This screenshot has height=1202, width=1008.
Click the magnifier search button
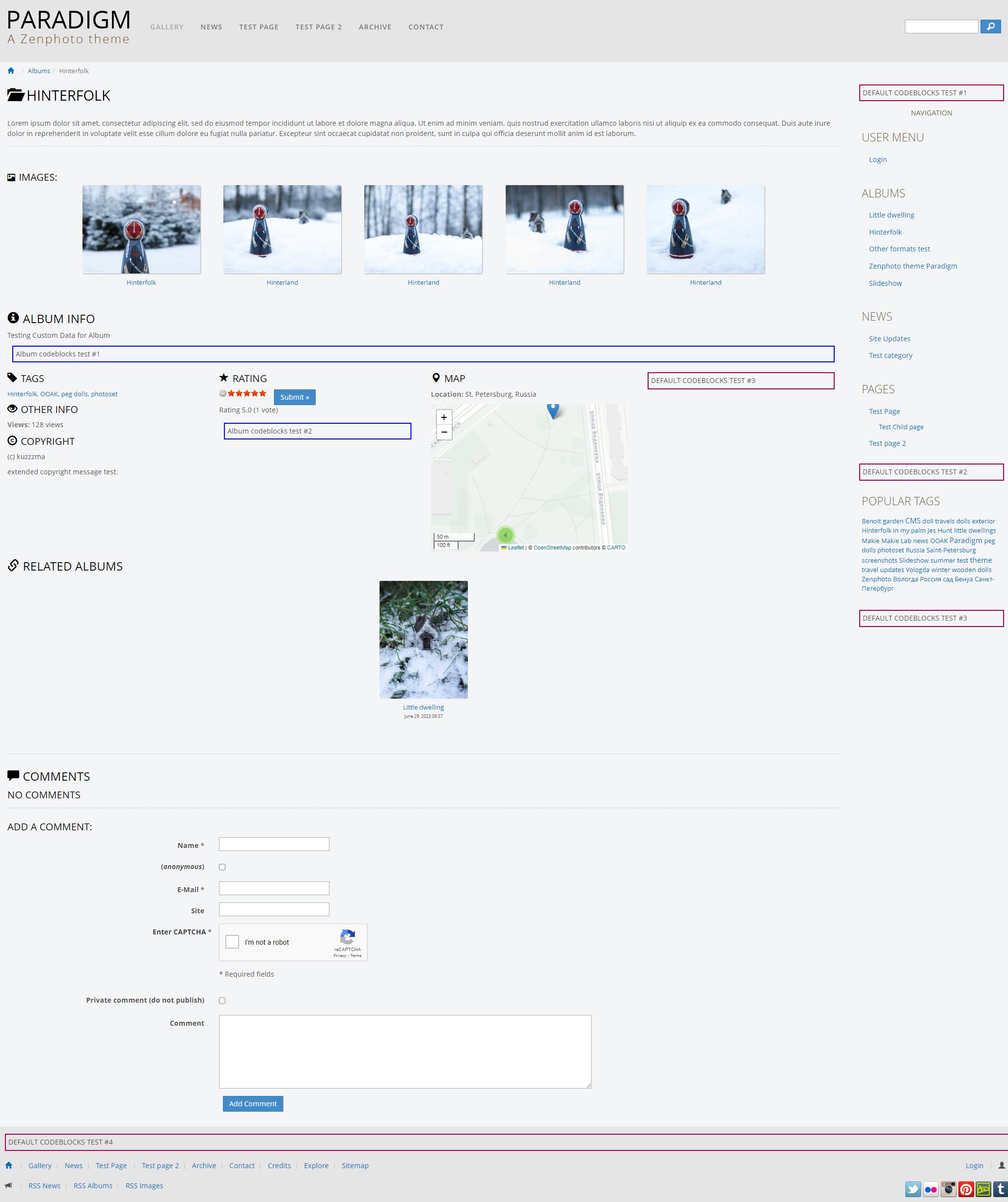990,27
